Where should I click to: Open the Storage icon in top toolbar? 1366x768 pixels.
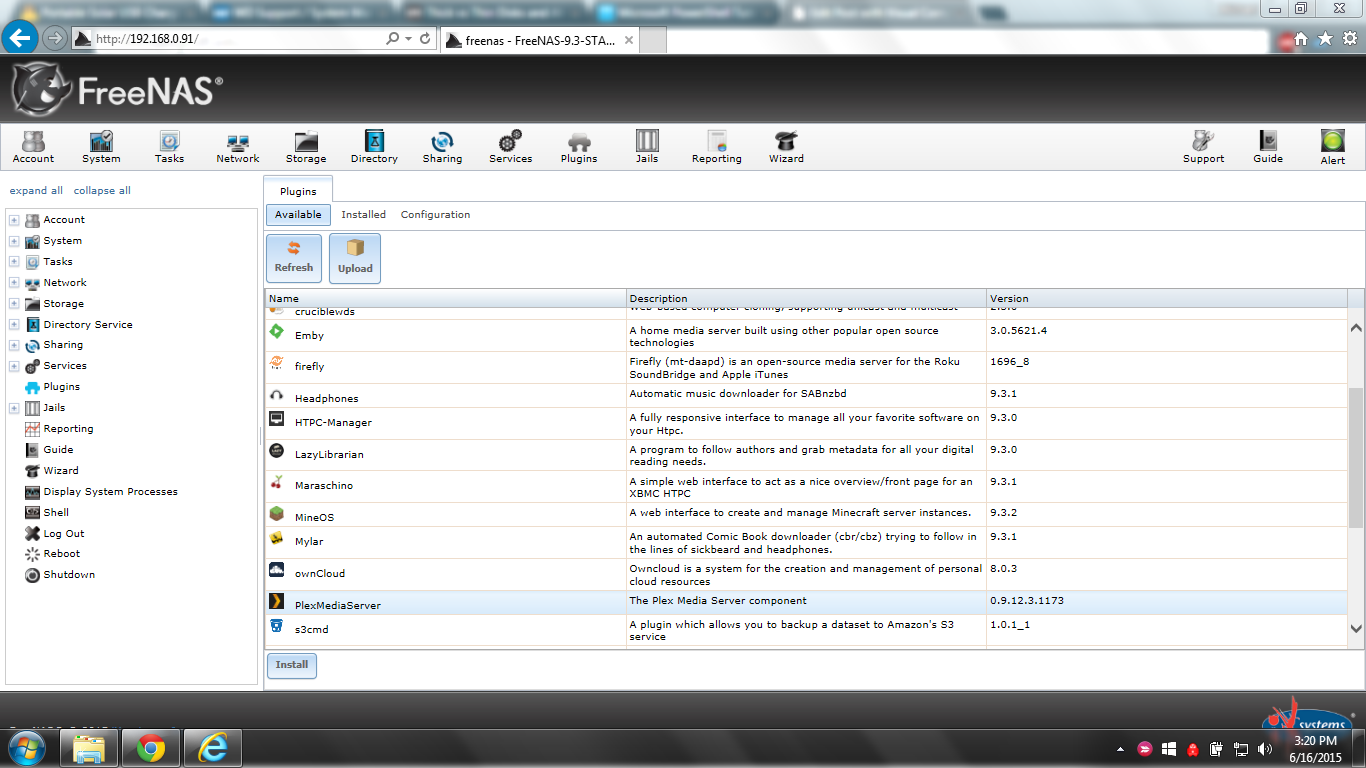pyautogui.click(x=305, y=146)
